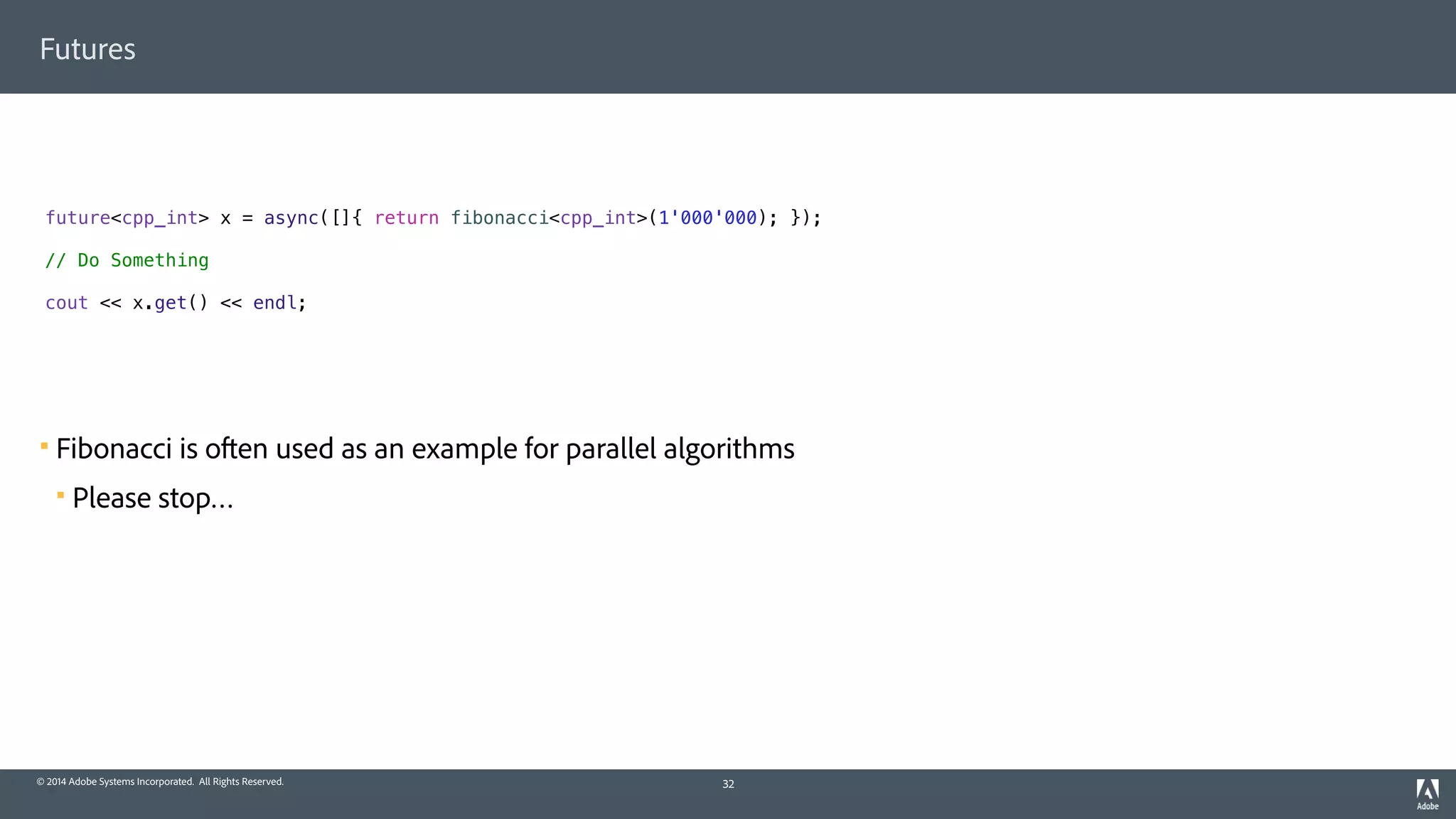The image size is (1456, 819).
Task: Click the Adobe logo in footer
Action: [1427, 793]
